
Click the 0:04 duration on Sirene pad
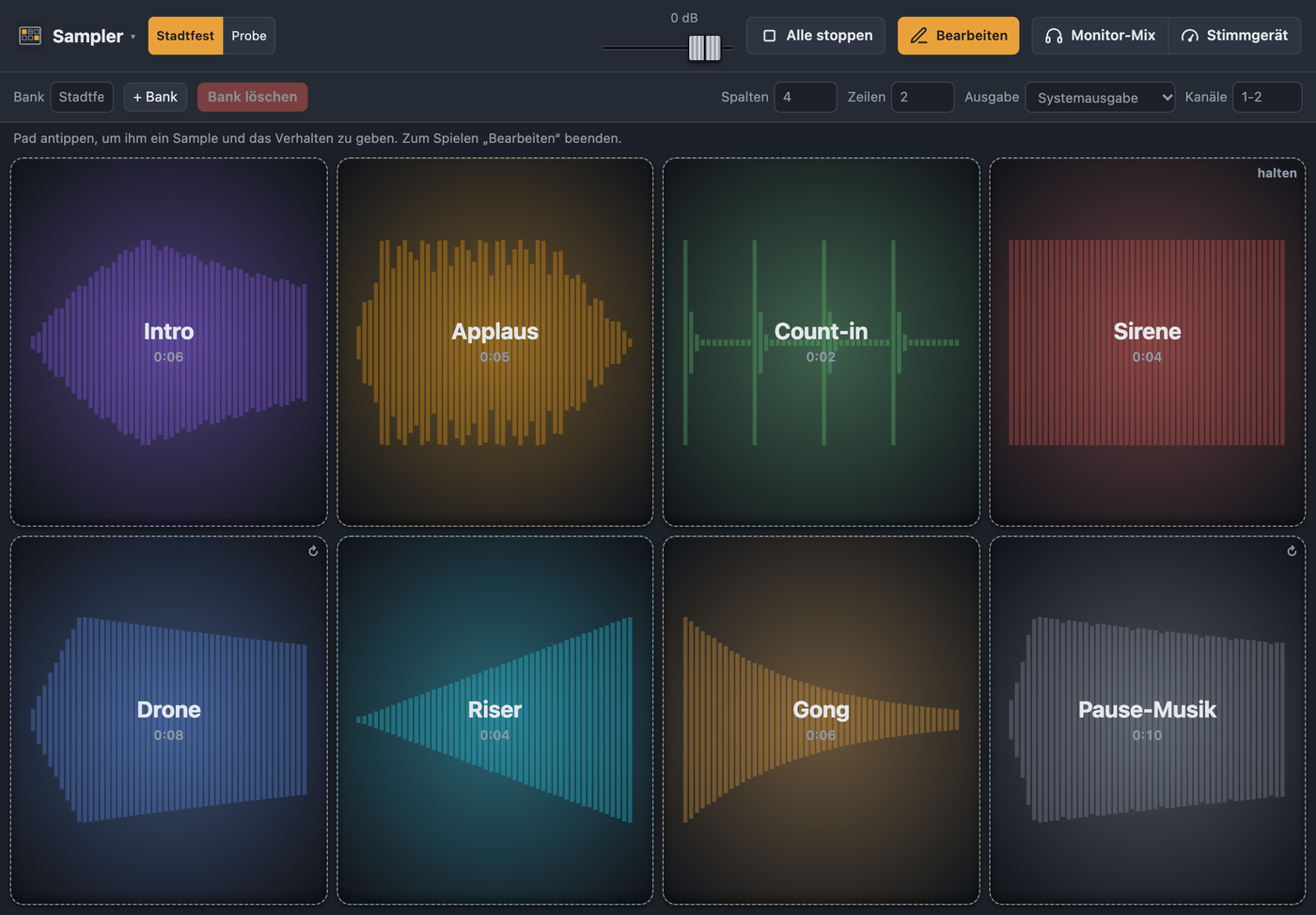[x=1147, y=357]
